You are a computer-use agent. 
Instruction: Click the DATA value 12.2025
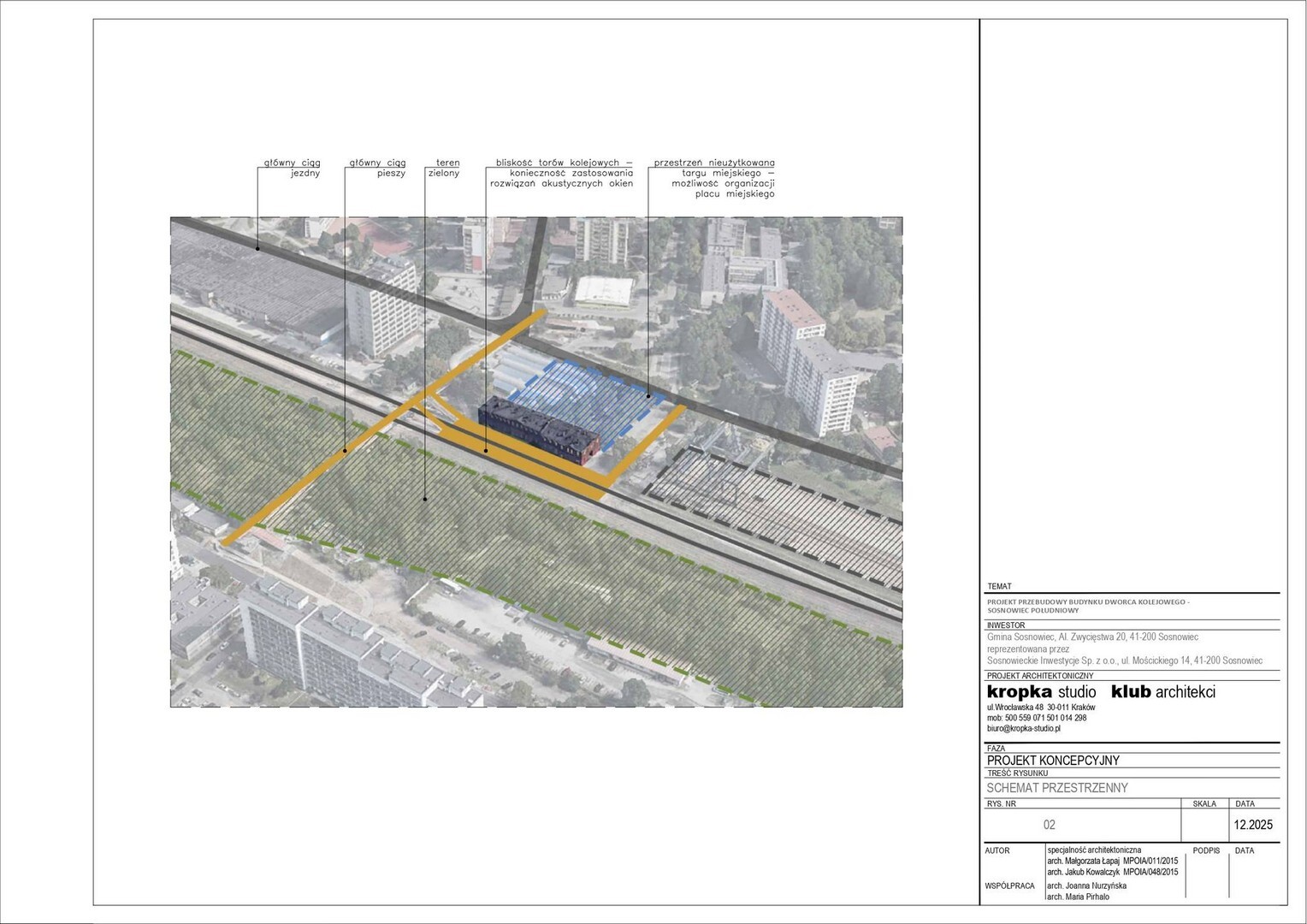pos(1252,825)
